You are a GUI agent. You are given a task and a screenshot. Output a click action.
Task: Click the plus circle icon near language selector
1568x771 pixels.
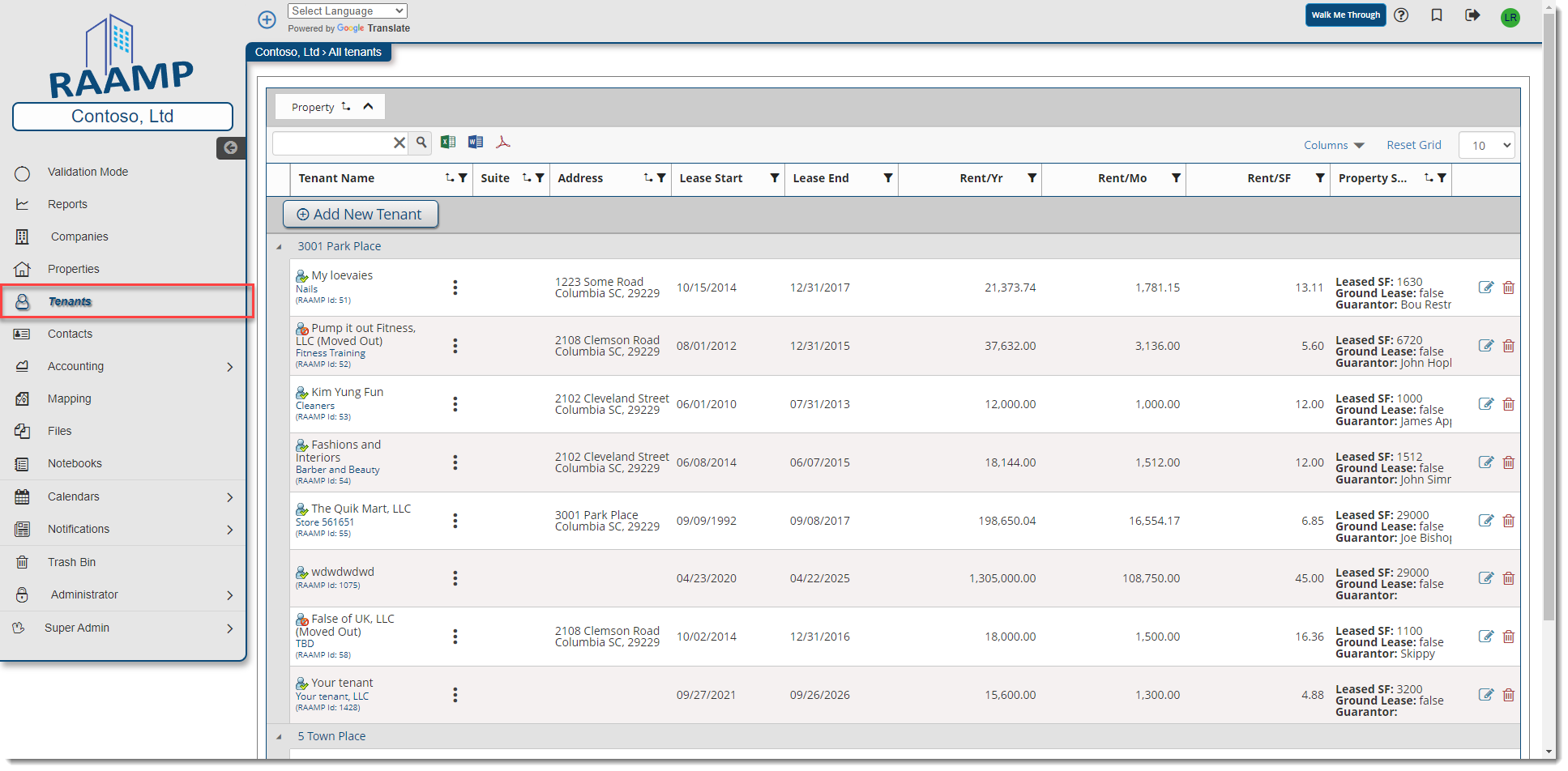click(267, 19)
